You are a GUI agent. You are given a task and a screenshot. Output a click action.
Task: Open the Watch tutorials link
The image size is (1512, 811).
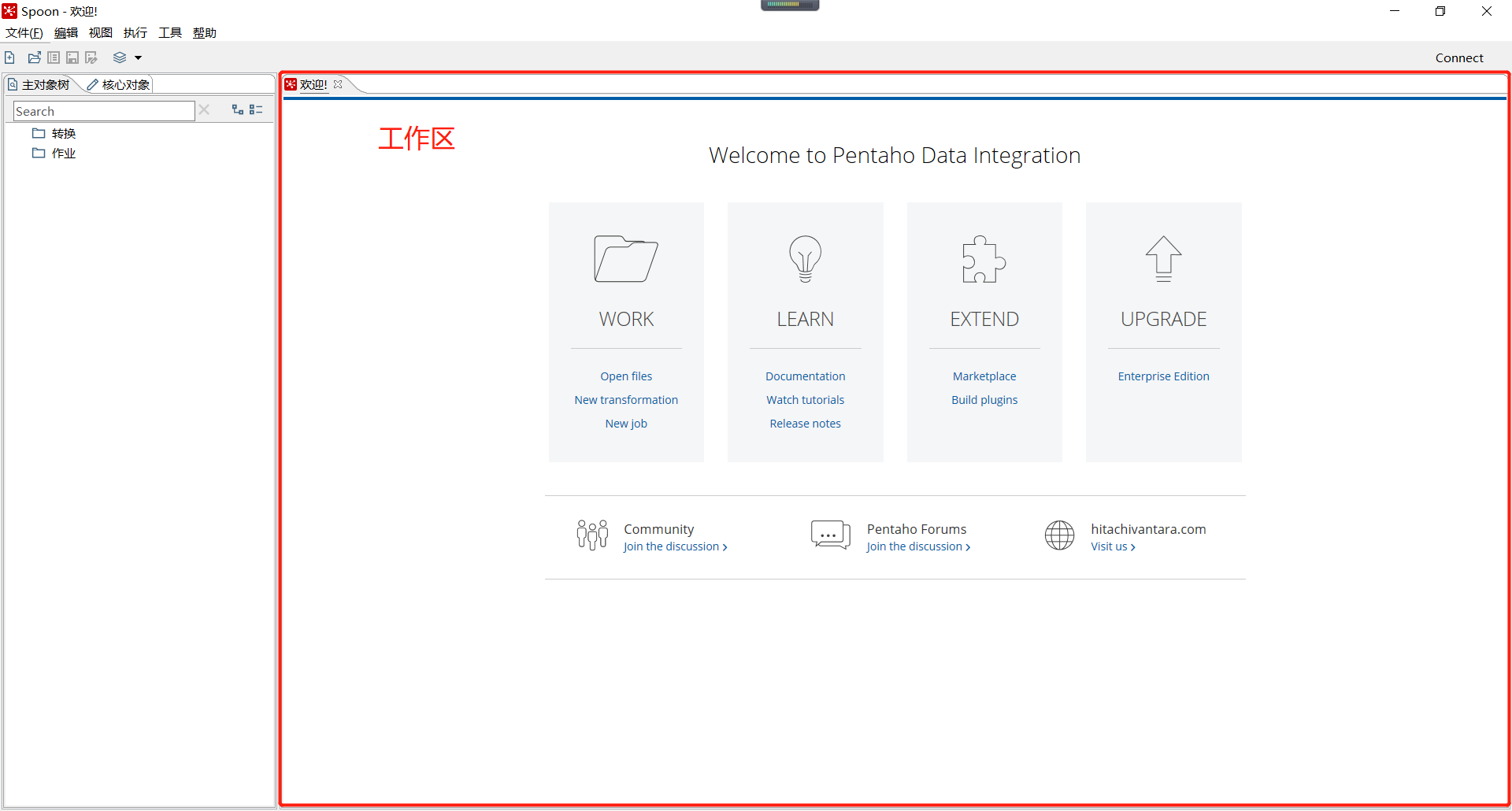coord(805,400)
